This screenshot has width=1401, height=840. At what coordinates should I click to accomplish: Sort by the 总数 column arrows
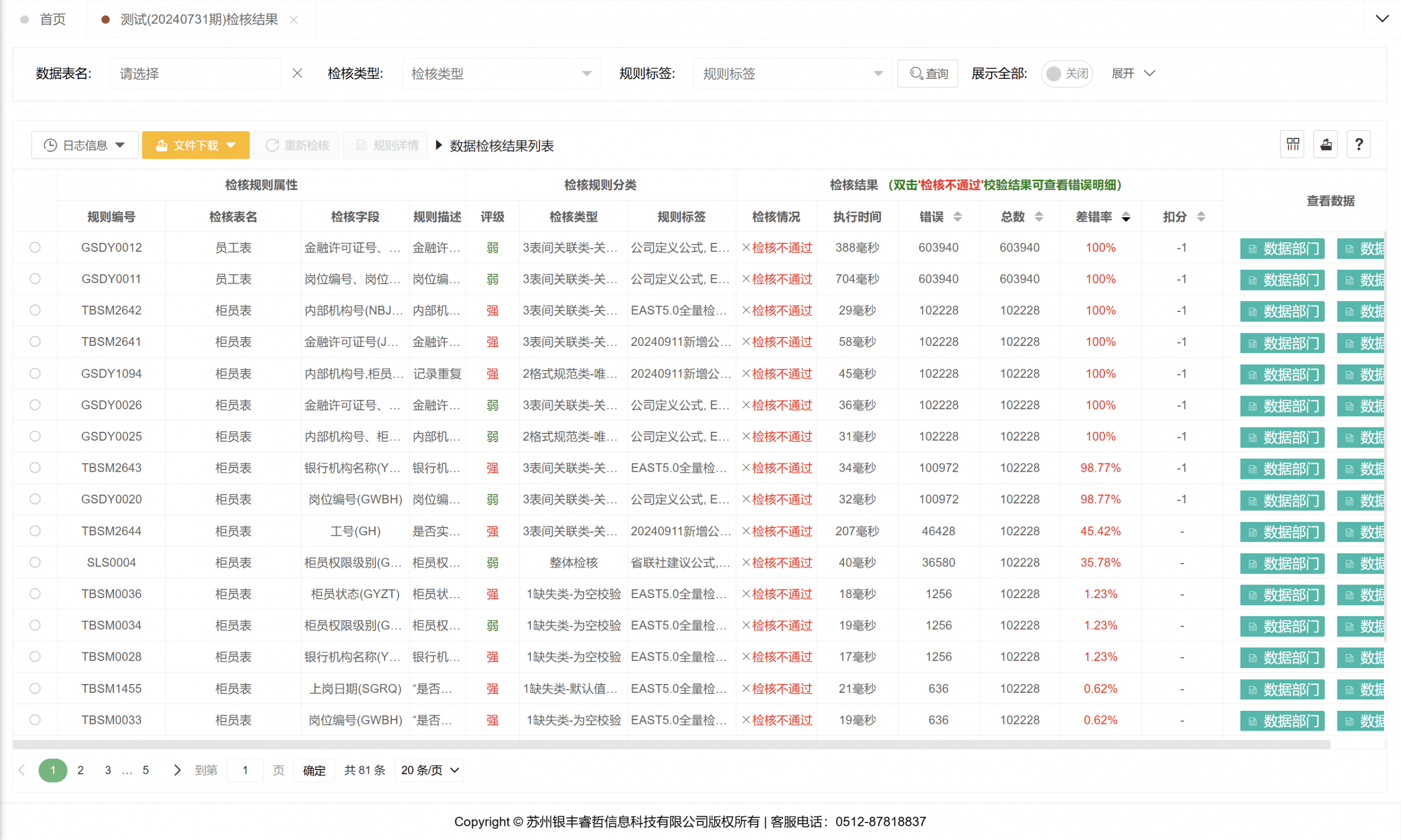pyautogui.click(x=1039, y=217)
